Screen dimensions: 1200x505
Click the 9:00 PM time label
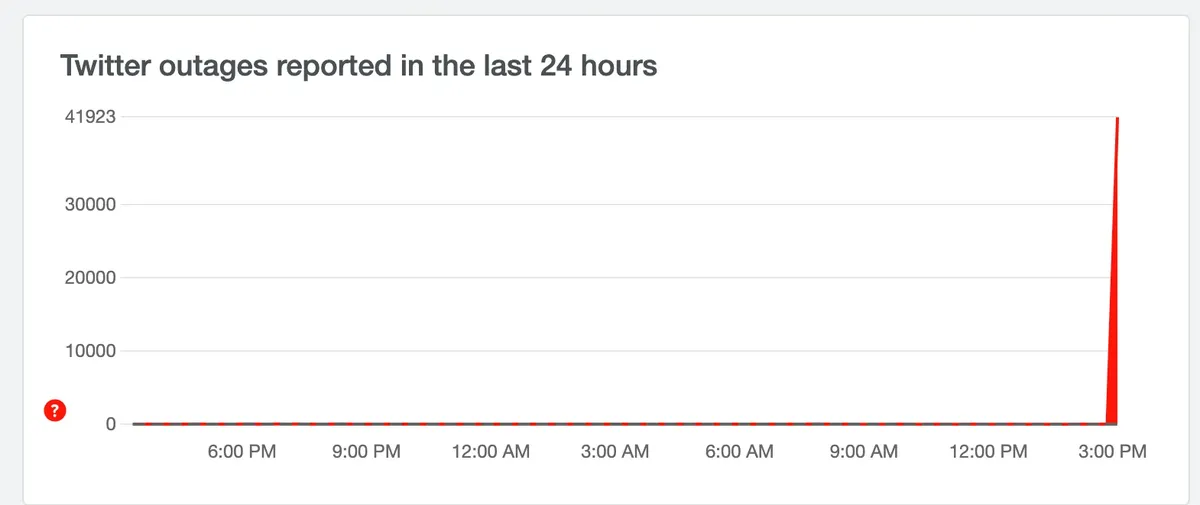tap(365, 452)
